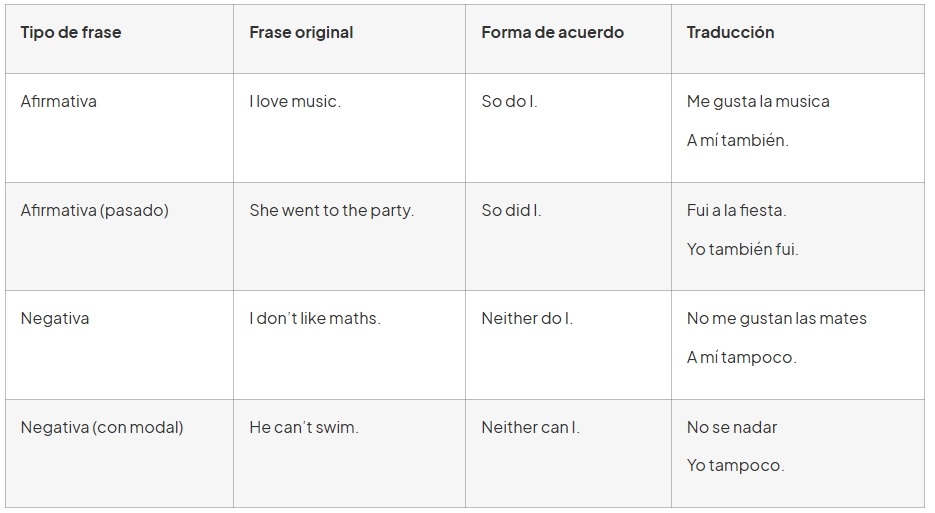Click the "Me gusta la musica" translation
The image size is (935, 513).
click(x=758, y=101)
